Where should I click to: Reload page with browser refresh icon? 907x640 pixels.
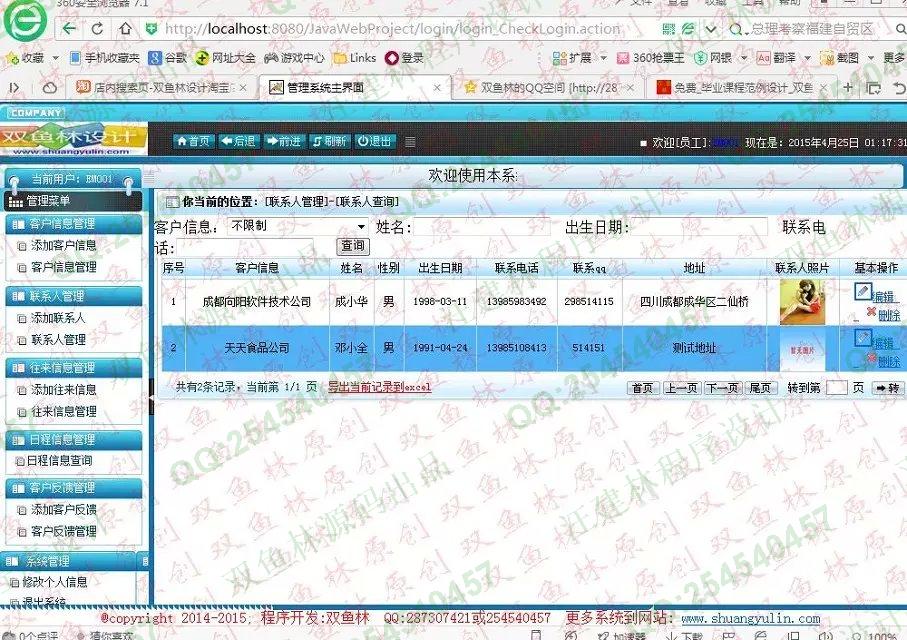pyautogui.click(x=97, y=28)
